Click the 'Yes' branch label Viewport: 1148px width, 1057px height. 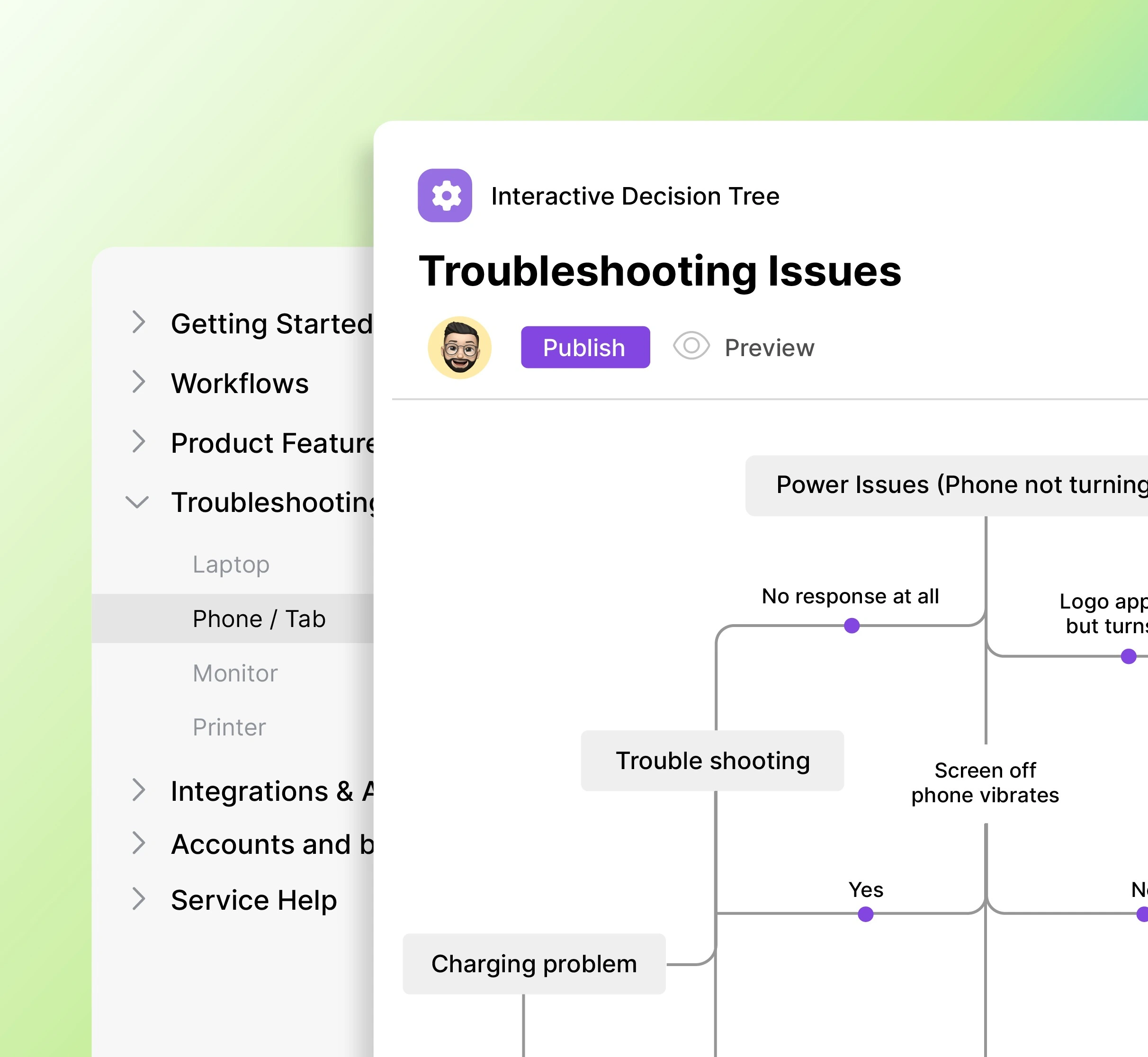tap(866, 889)
